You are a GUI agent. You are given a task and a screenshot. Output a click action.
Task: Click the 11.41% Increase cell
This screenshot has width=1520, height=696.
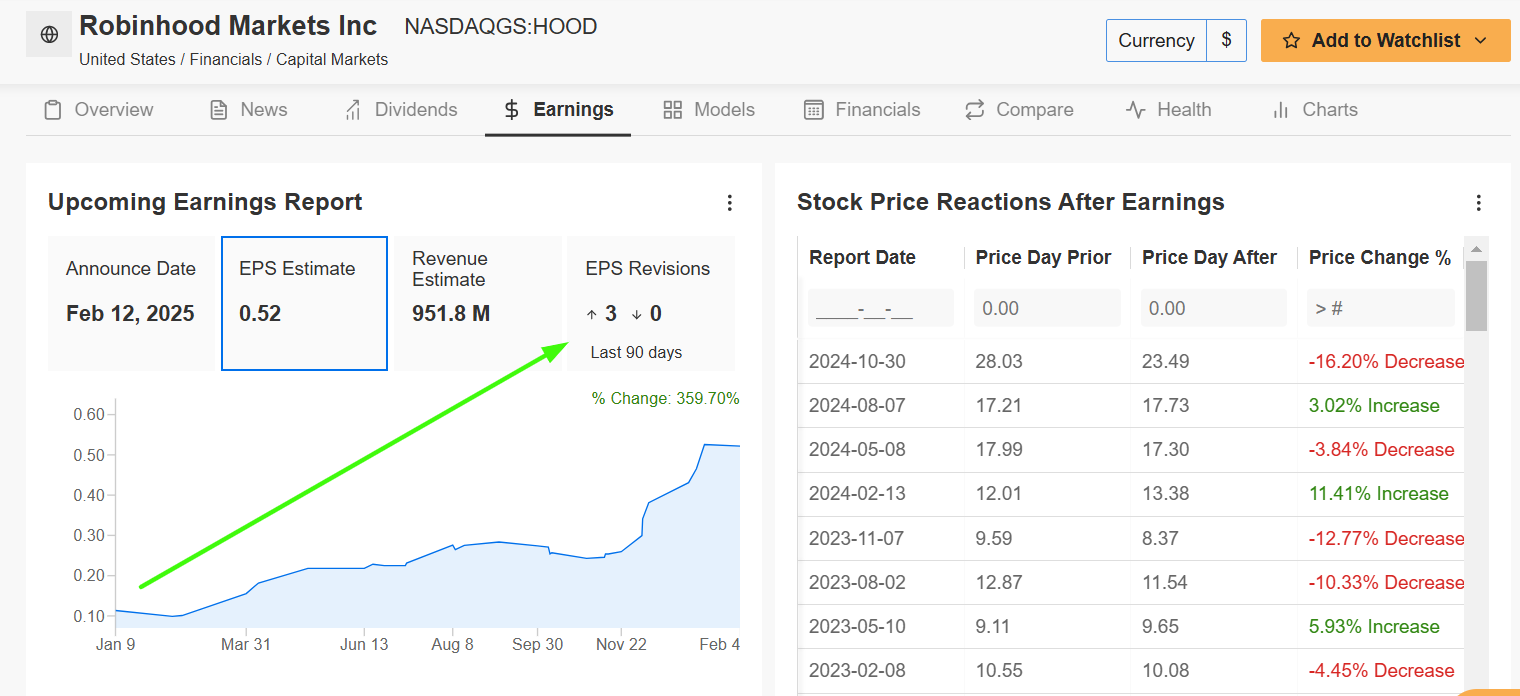(1379, 493)
